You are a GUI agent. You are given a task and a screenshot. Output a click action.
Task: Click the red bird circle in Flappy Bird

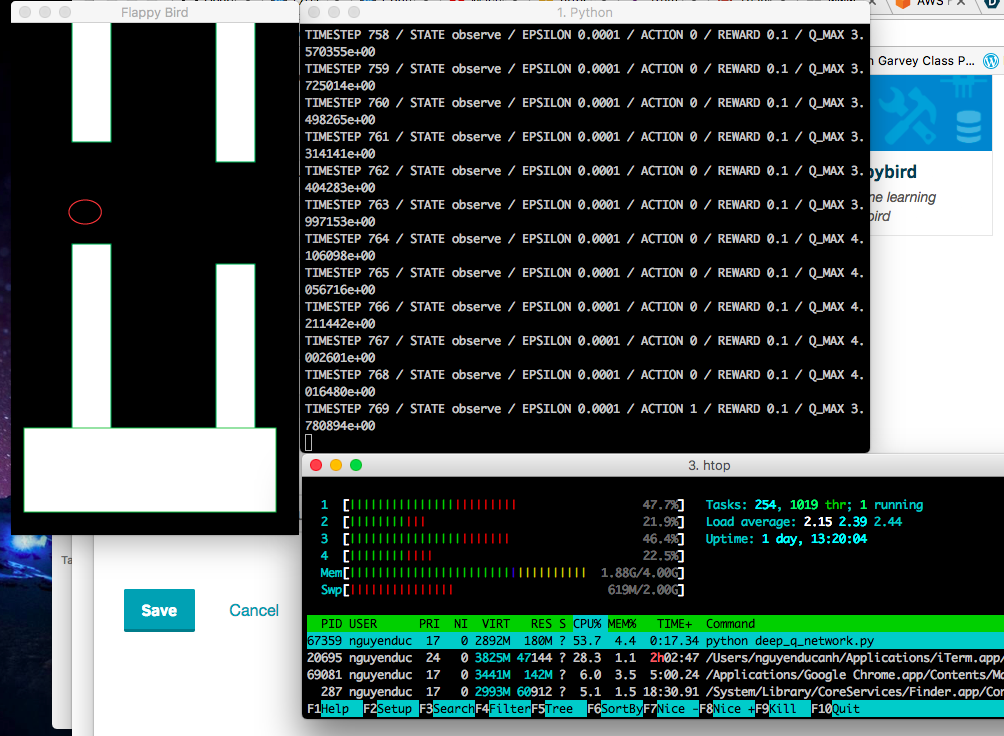coord(85,212)
